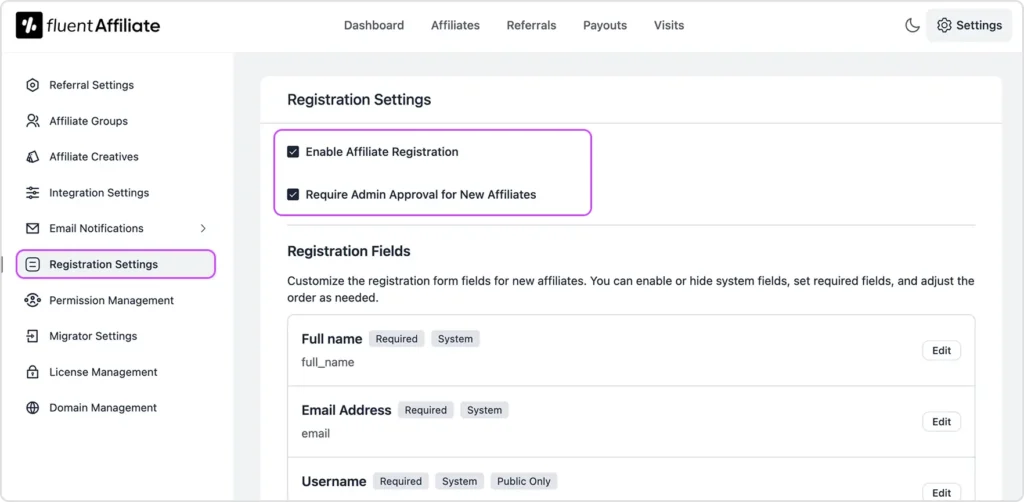Click the Registration Settings form icon
The width and height of the screenshot is (1024, 502).
pyautogui.click(x=33, y=264)
